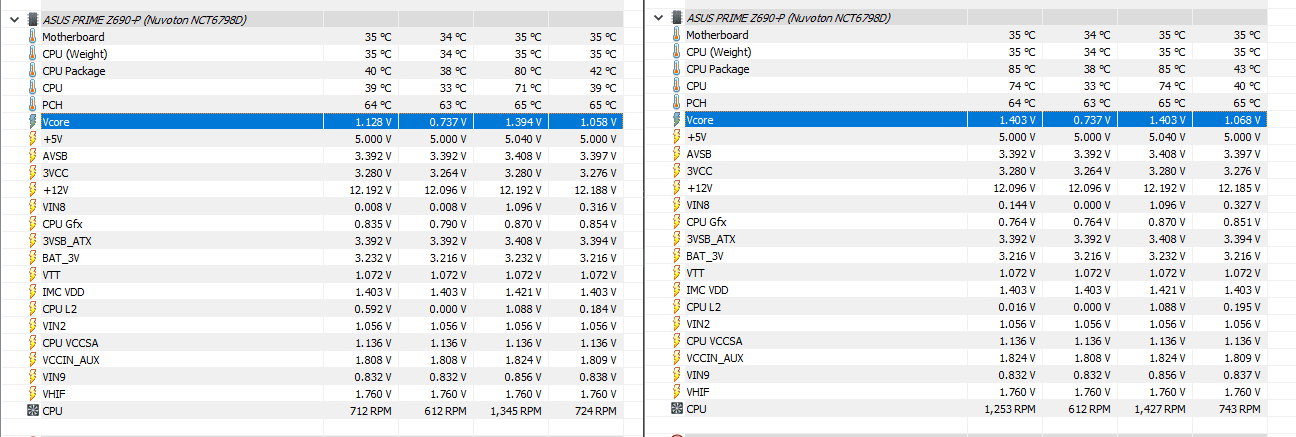The height and width of the screenshot is (437, 1296).
Task: Select the VIN8 value 0.144 V
Action: click(1016, 205)
